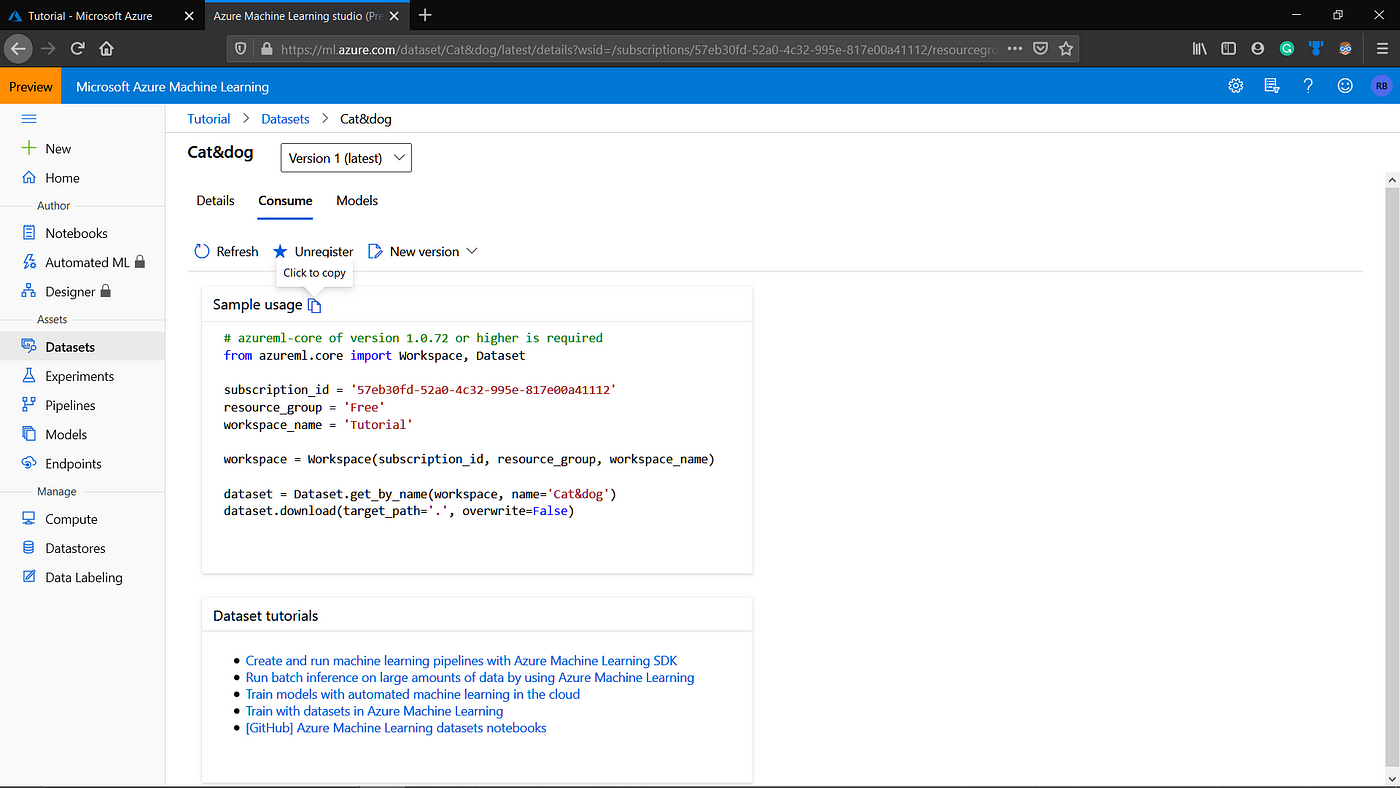
Task: Go to browser home page
Action: point(107,48)
